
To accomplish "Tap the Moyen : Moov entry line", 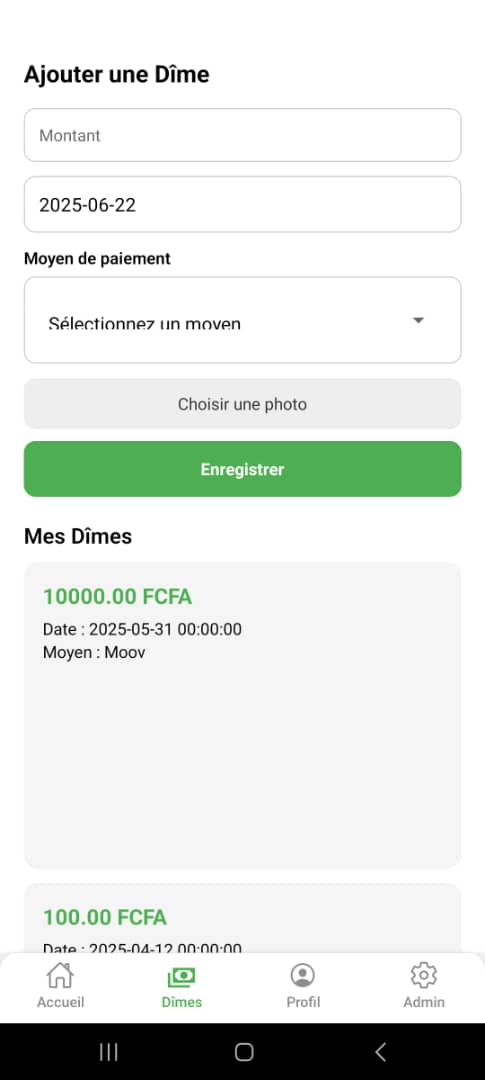I will [x=94, y=652].
